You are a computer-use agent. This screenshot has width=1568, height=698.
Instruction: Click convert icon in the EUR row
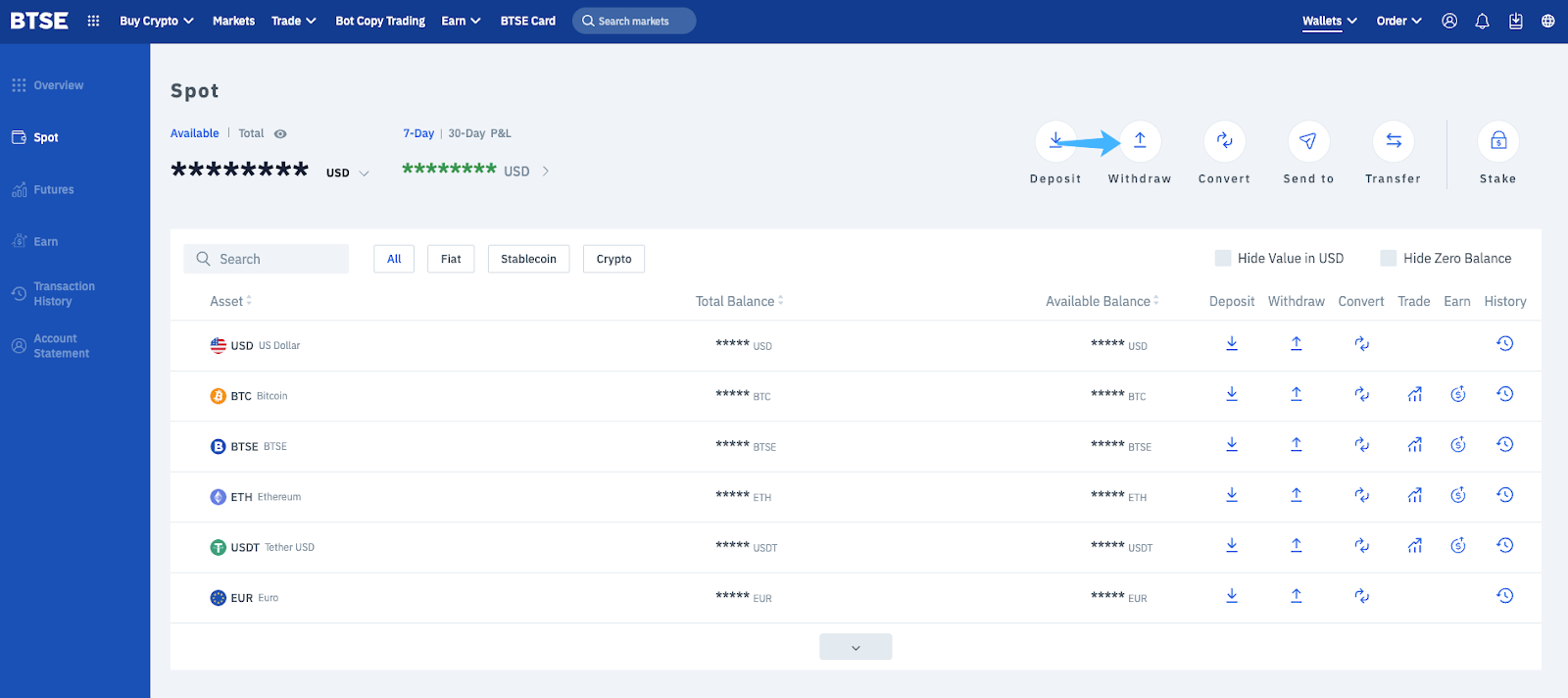[1361, 596]
